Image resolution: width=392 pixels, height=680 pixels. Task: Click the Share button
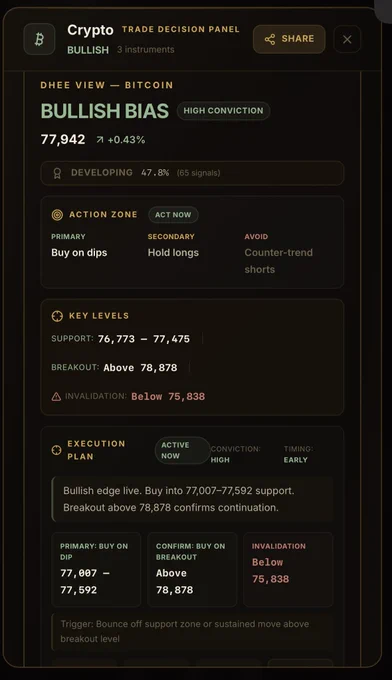(x=289, y=39)
